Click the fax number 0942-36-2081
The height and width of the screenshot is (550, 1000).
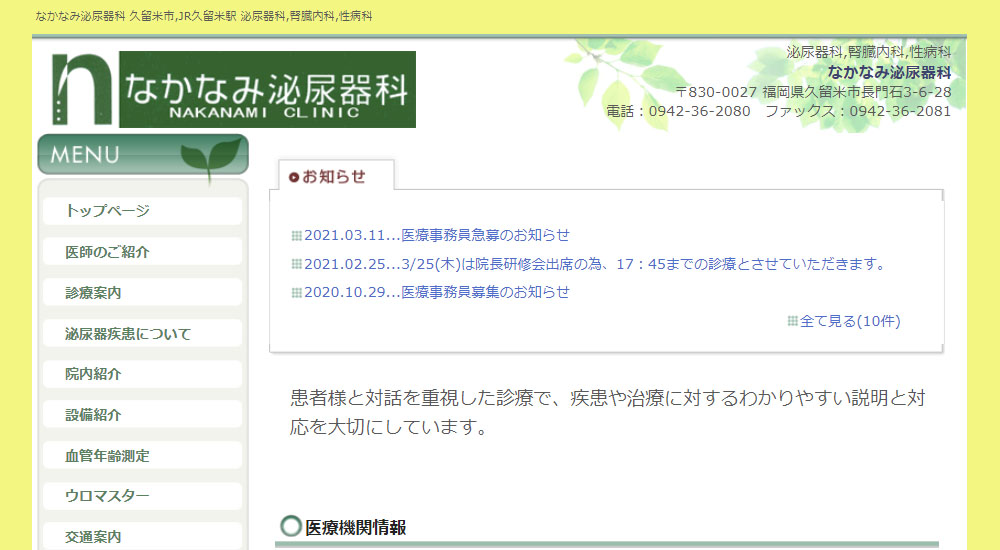click(x=900, y=111)
